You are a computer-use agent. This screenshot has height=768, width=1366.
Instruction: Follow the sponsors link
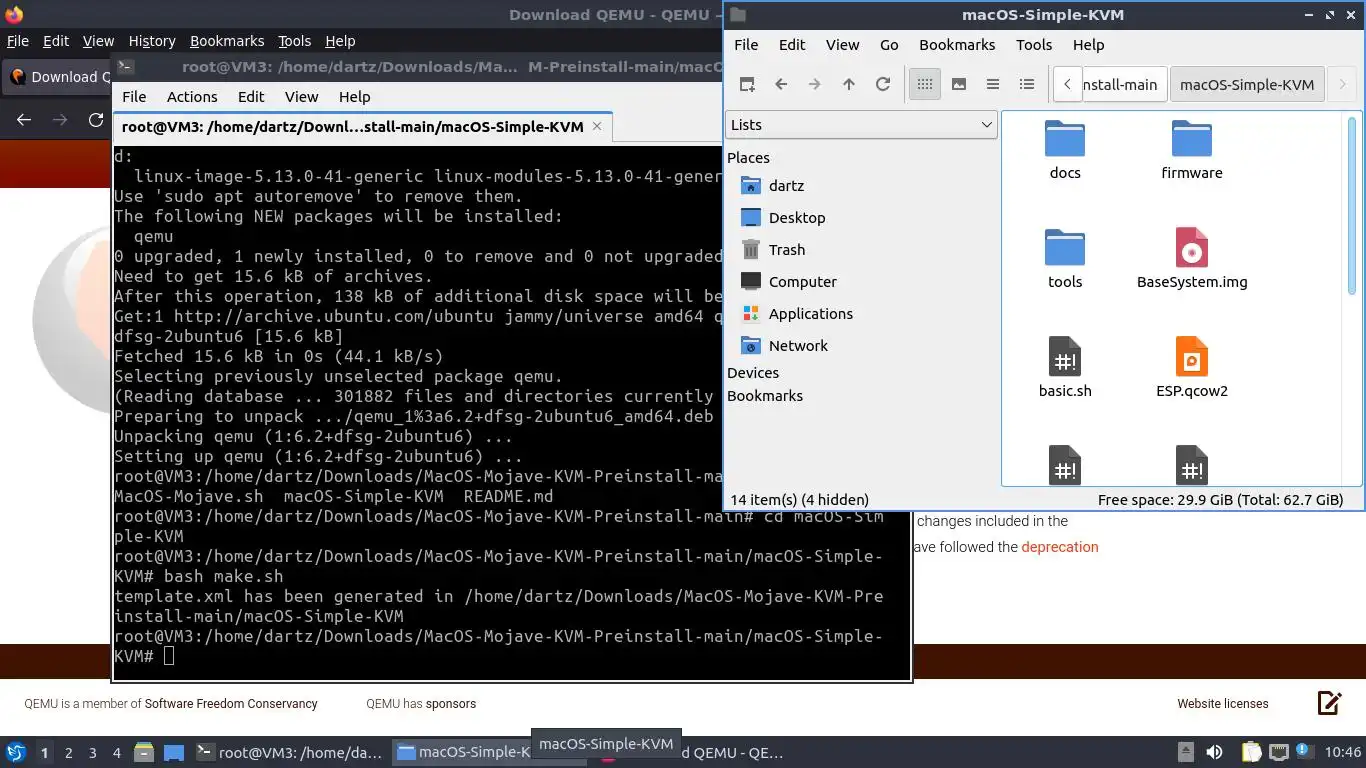[451, 704]
